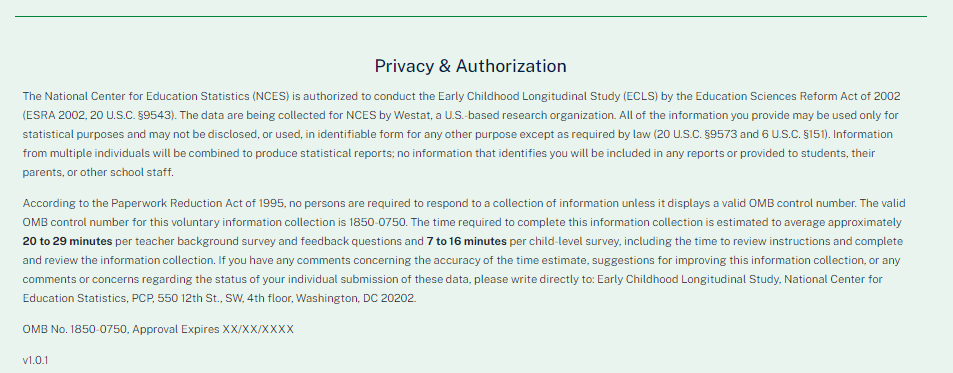Click the Approval Expires XX/XX/XXXX text
The image size is (953, 373).
coord(213,329)
